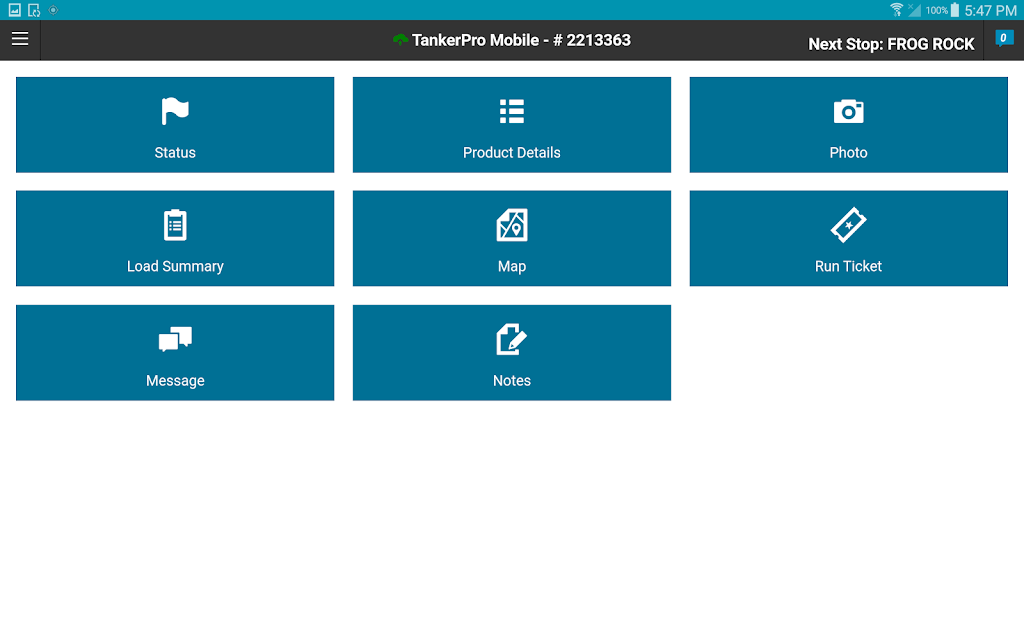Open the Message chat tile
Screen dimensions: 1024x640
click(x=175, y=353)
